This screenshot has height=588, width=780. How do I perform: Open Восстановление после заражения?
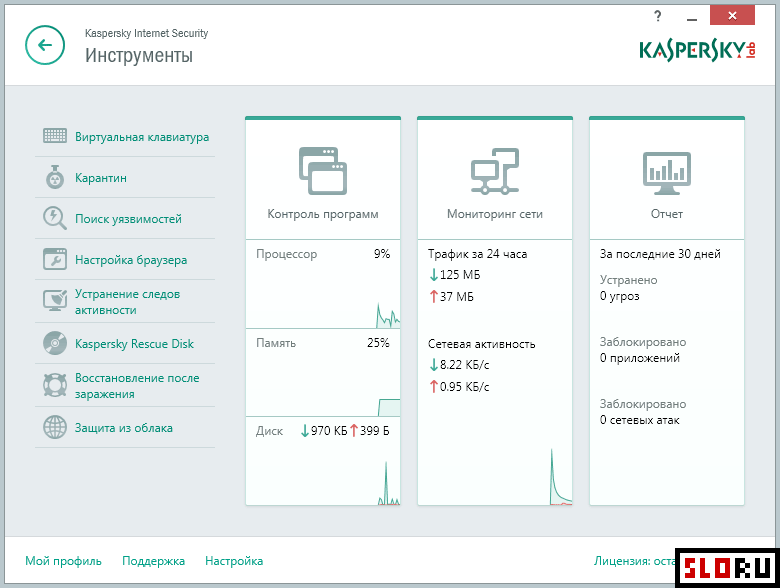137,386
